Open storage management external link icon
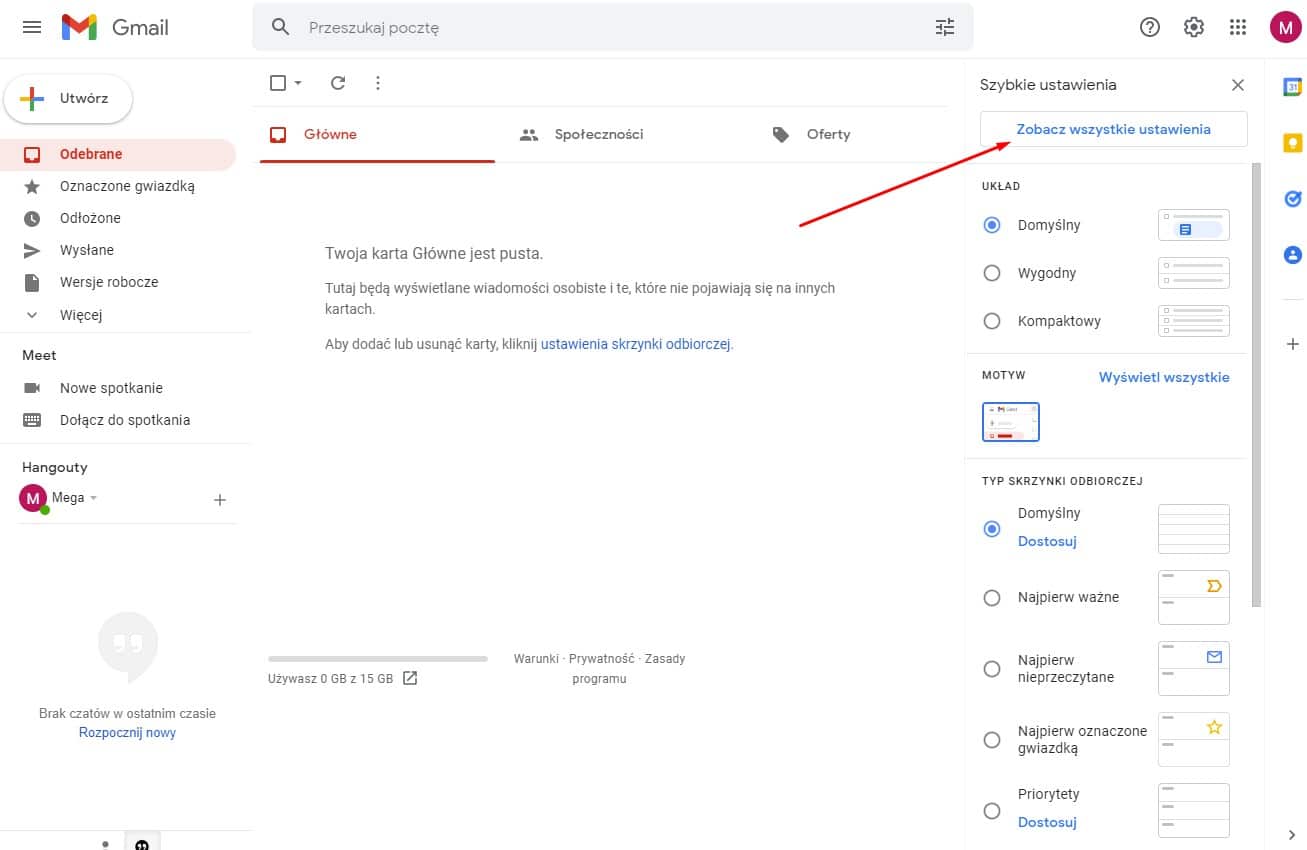1307x850 pixels. (410, 678)
